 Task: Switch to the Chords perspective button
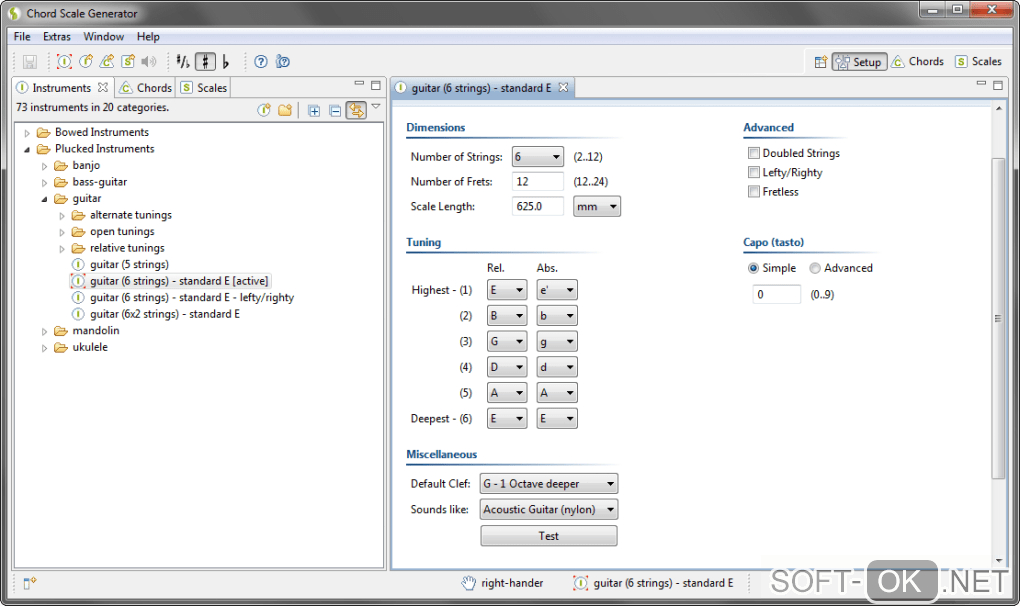(917, 62)
